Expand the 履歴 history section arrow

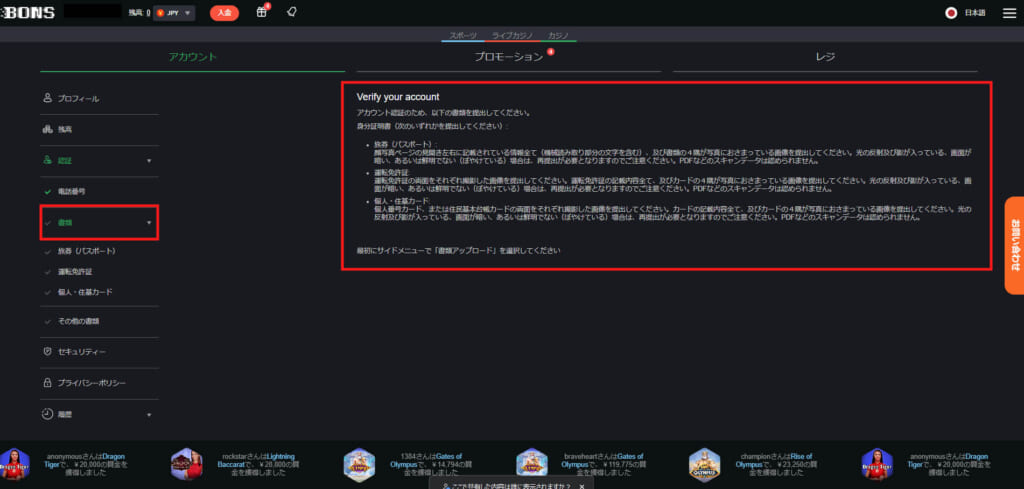pyautogui.click(x=149, y=414)
